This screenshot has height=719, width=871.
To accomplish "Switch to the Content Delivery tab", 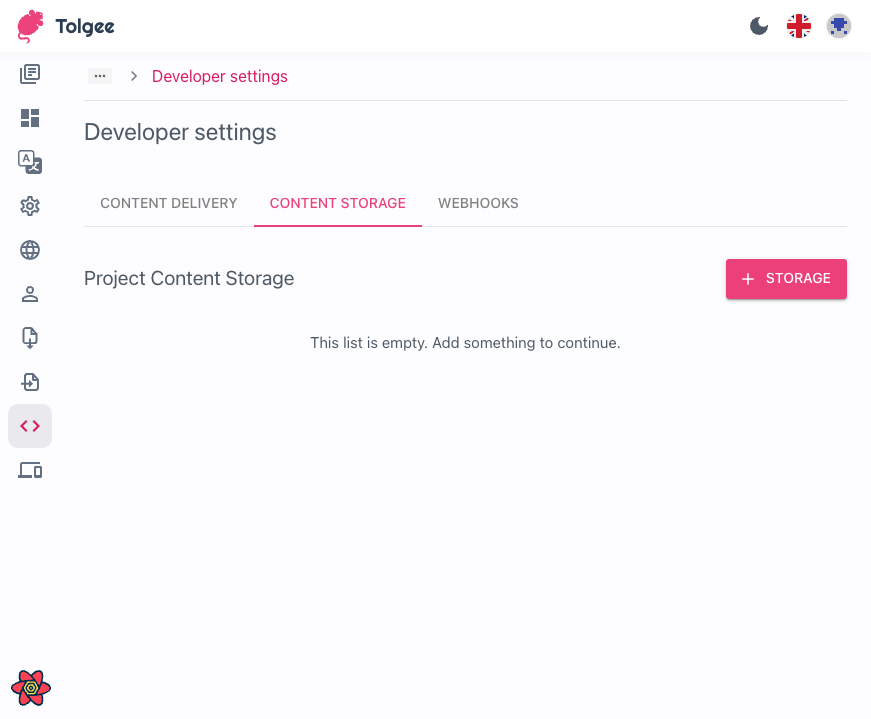I will (x=168, y=203).
